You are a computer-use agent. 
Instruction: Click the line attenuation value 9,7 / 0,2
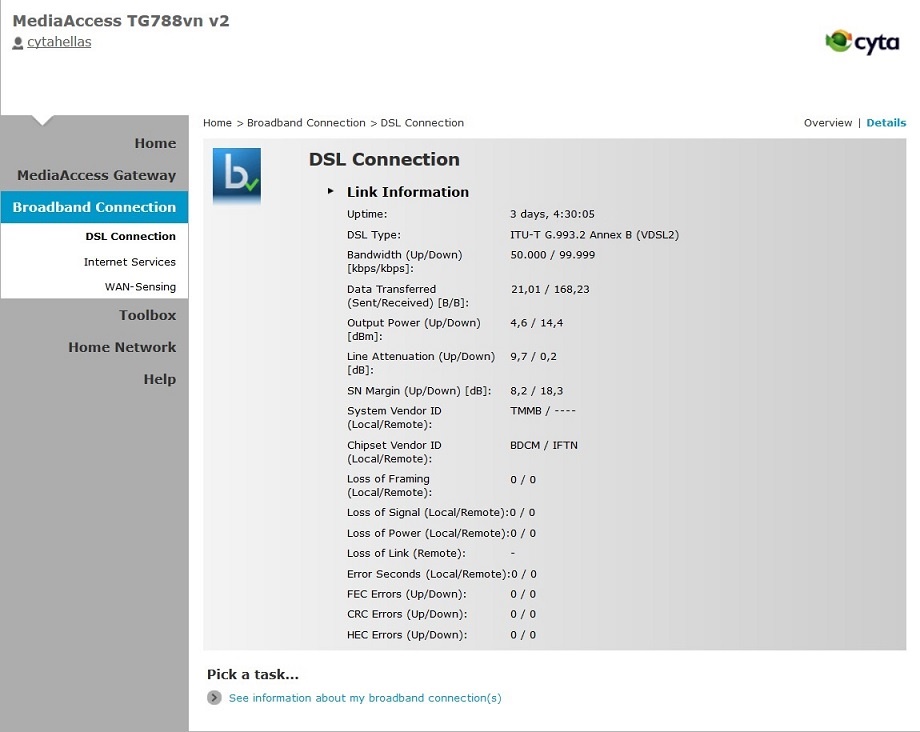point(533,357)
